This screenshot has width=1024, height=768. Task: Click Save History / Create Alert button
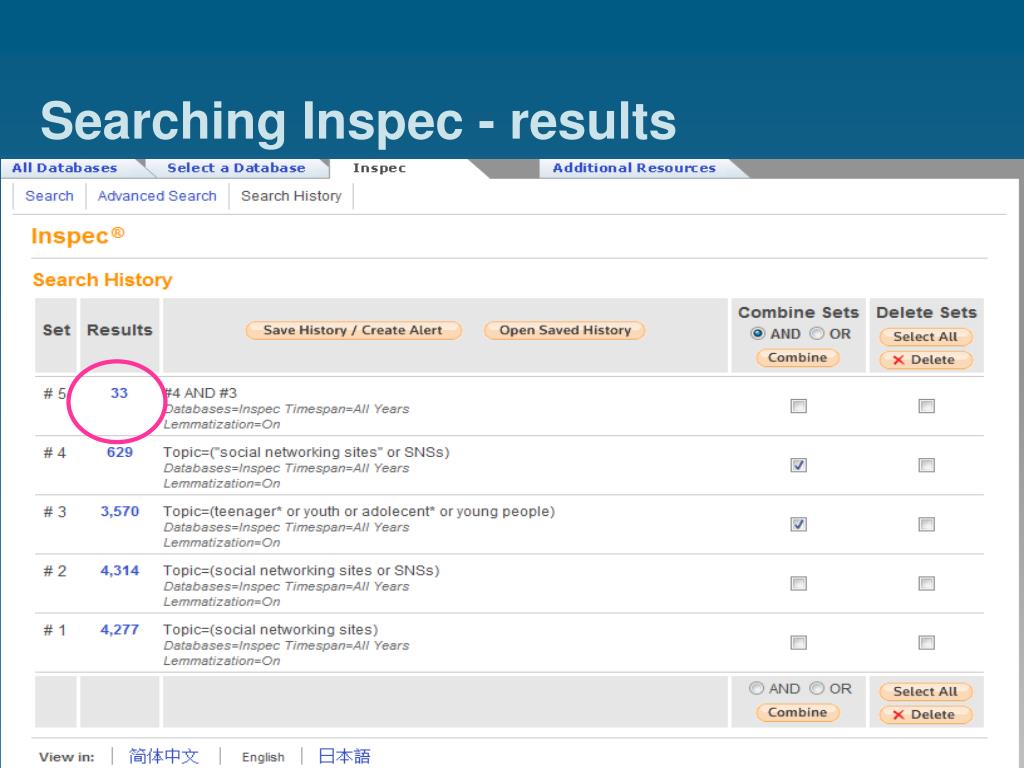click(x=353, y=330)
